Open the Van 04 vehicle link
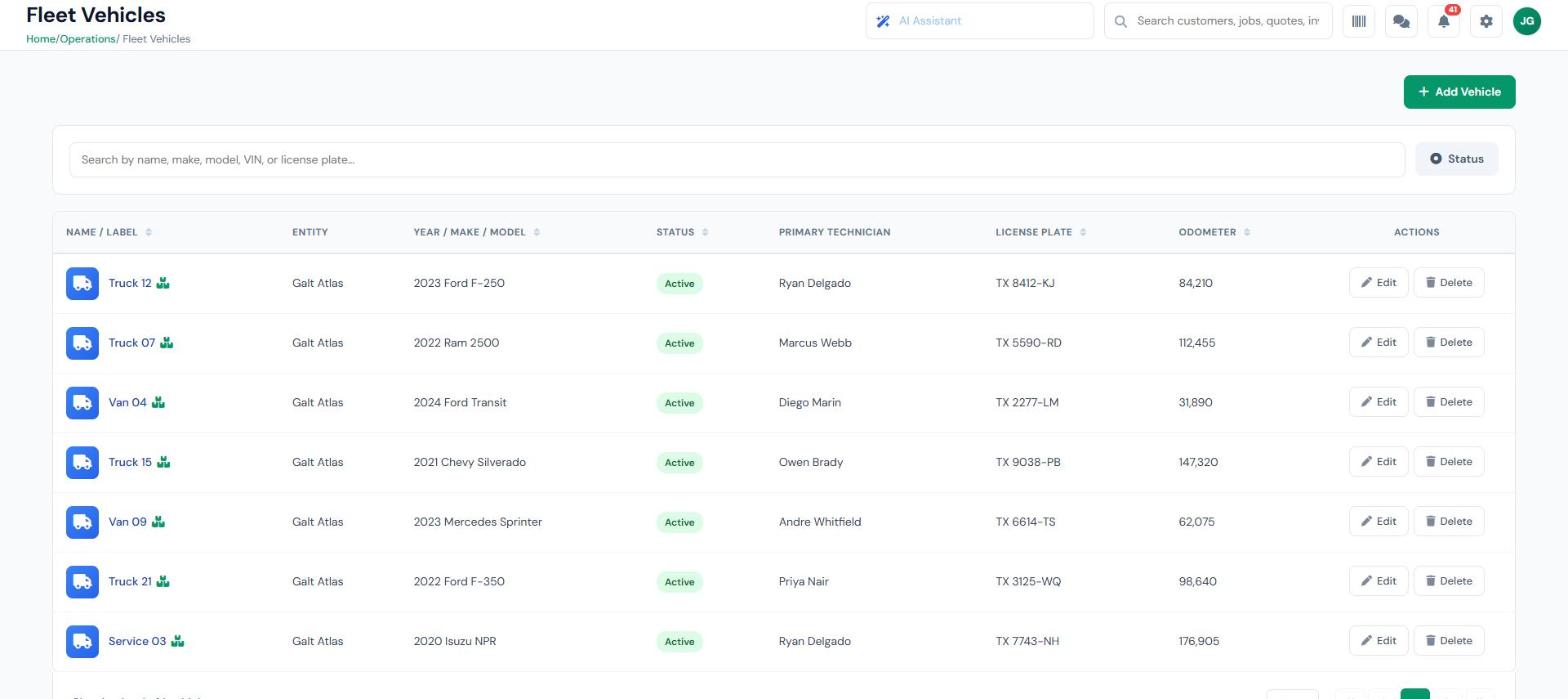The width and height of the screenshot is (1568, 699). click(127, 403)
